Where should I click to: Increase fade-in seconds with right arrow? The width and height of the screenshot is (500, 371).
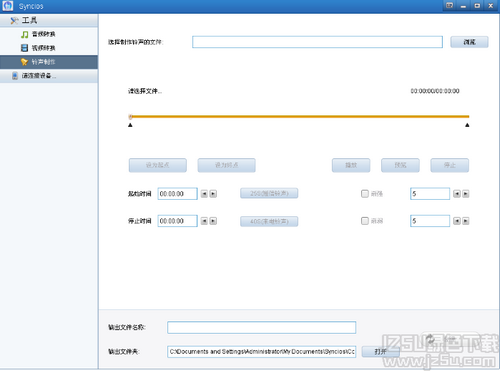point(466,194)
